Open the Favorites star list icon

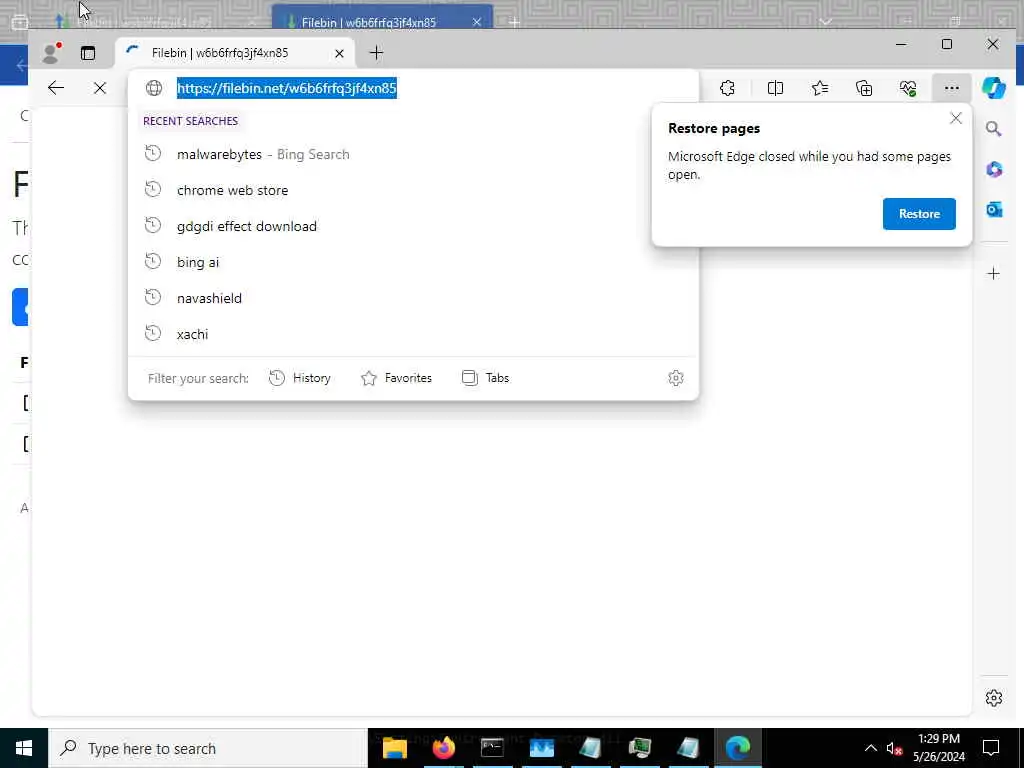820,88
